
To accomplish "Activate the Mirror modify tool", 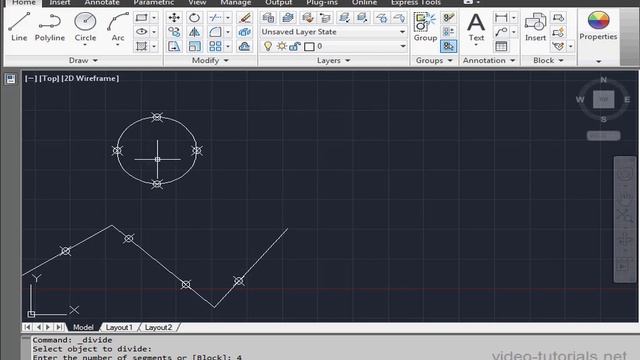I will point(194,32).
